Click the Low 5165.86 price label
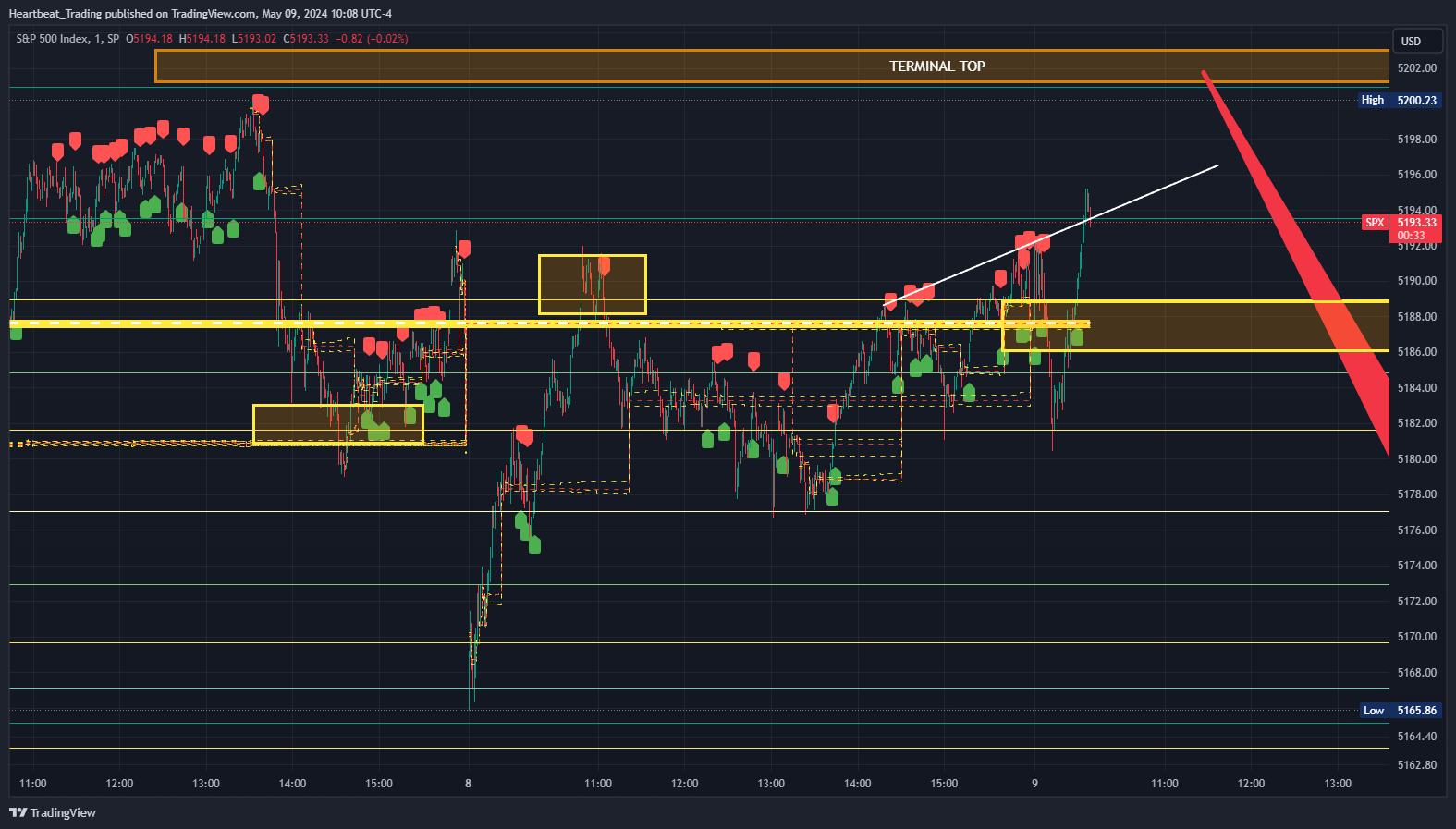1456x829 pixels. click(x=1401, y=711)
